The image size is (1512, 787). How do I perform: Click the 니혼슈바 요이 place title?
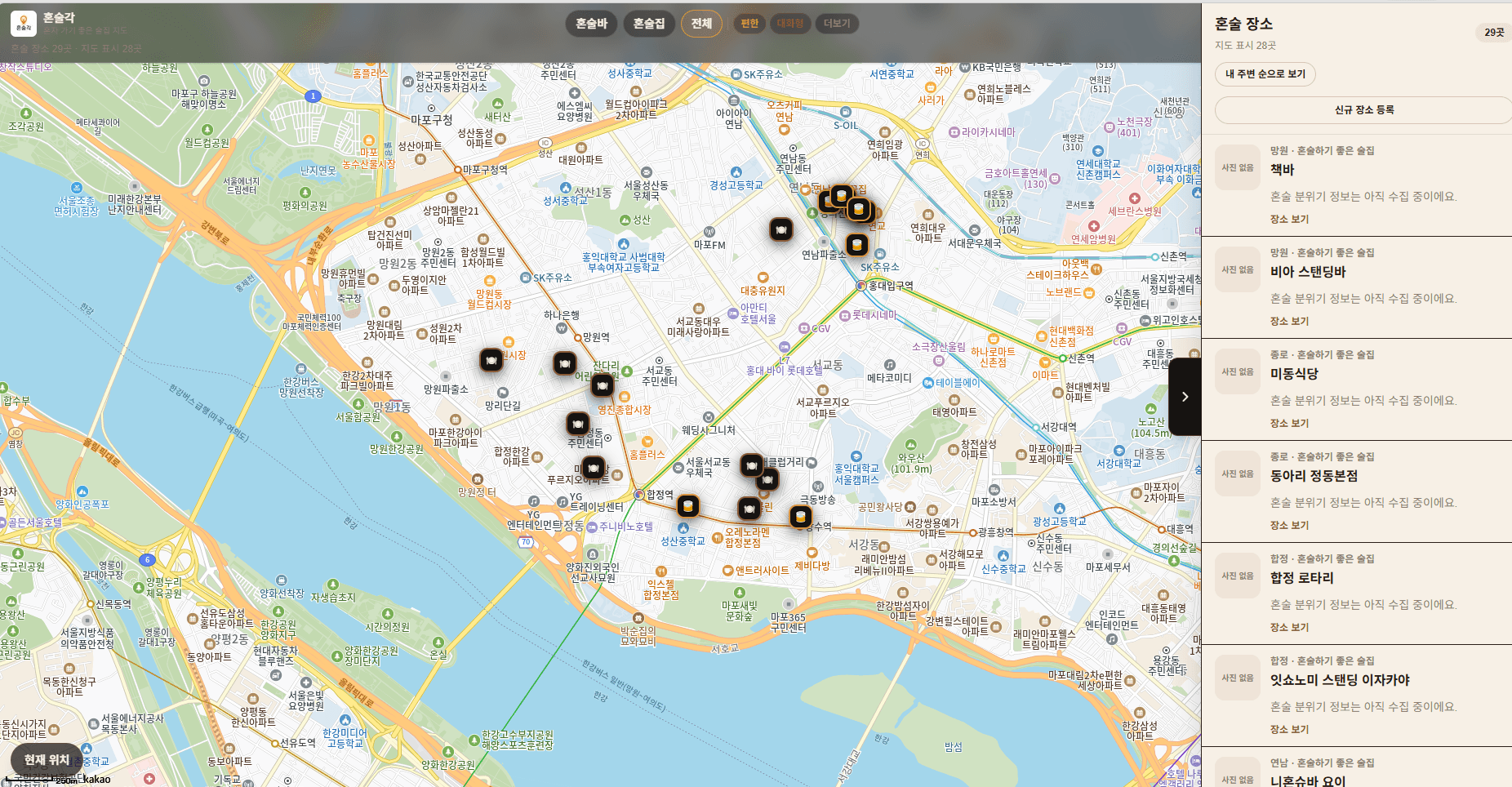point(1308,780)
